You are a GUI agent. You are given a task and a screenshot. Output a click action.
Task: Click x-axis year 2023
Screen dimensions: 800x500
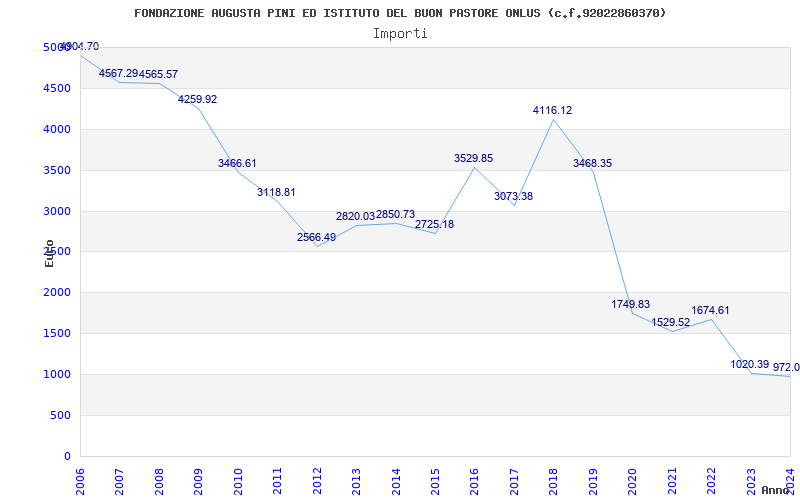(x=751, y=482)
